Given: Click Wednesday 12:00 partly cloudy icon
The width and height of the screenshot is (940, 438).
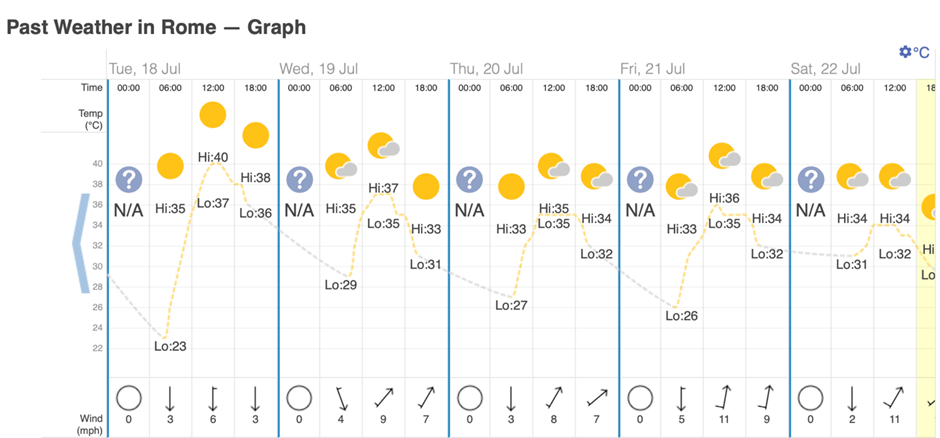Looking at the screenshot, I should click(383, 146).
